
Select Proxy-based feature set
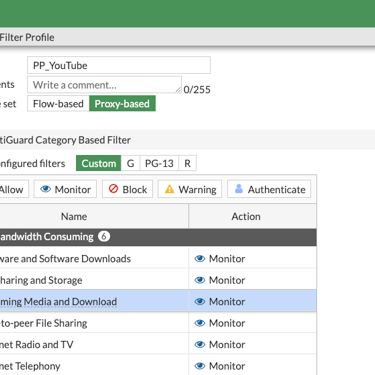click(x=122, y=104)
